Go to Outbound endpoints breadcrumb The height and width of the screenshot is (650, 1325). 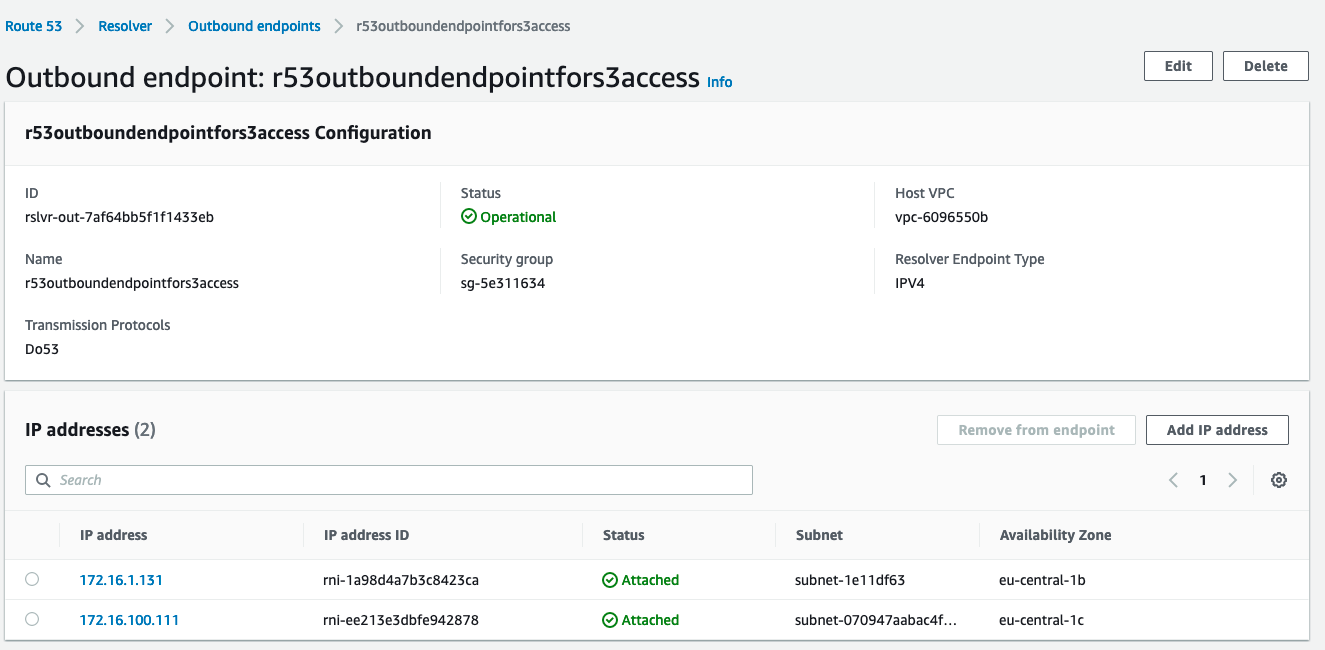coord(254,26)
